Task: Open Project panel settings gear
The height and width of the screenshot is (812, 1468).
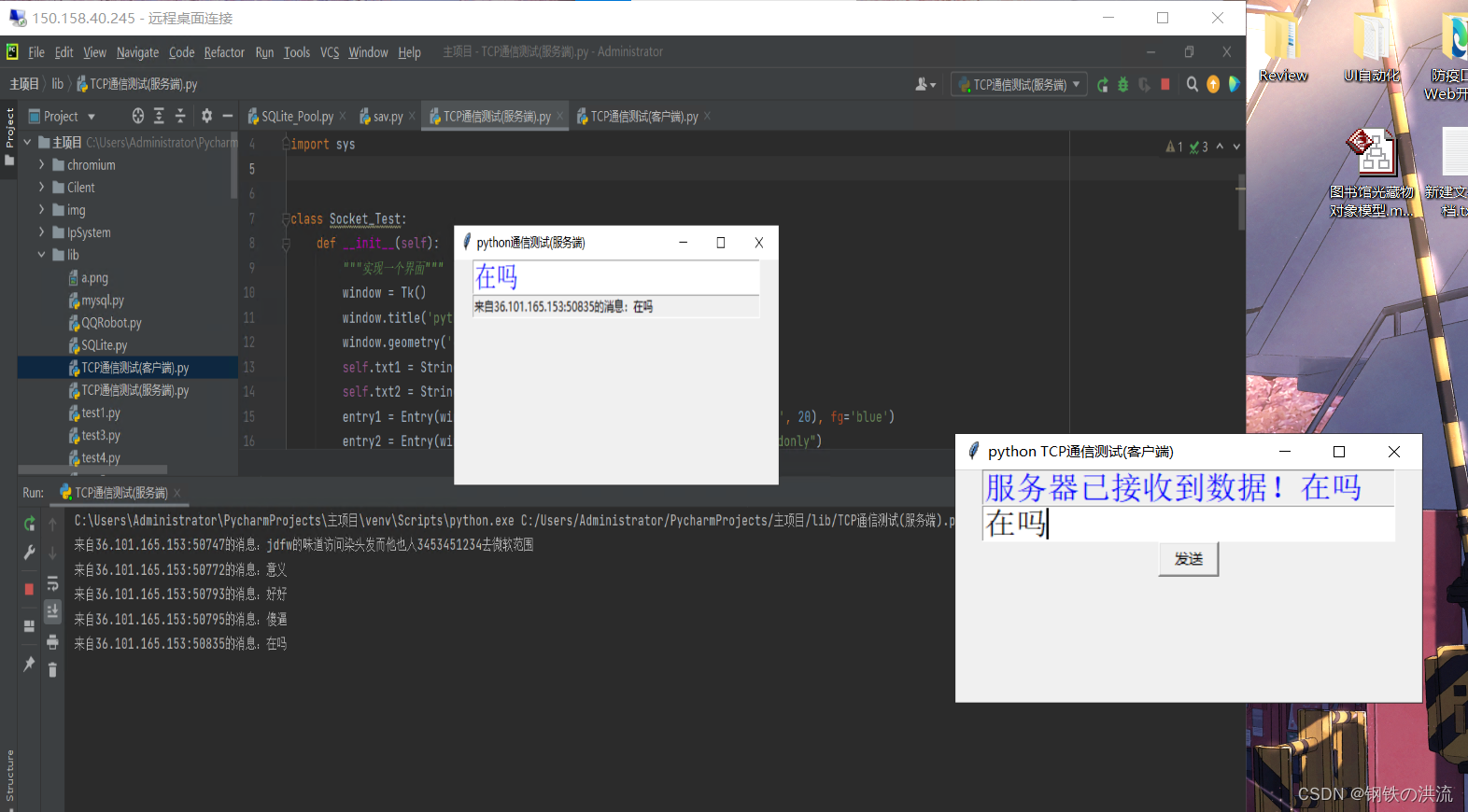Action: click(206, 116)
